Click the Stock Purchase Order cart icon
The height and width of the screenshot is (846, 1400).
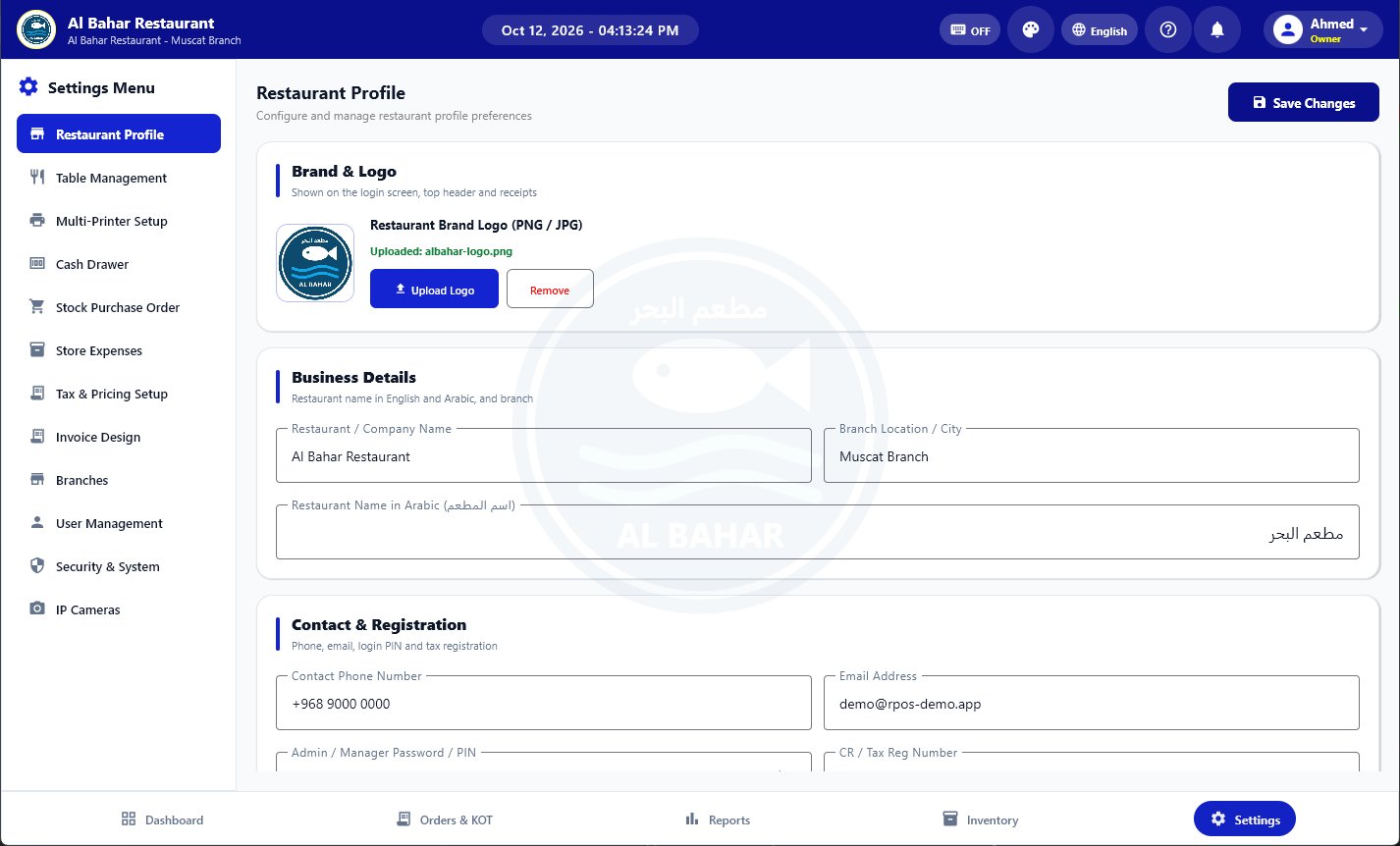point(37,307)
